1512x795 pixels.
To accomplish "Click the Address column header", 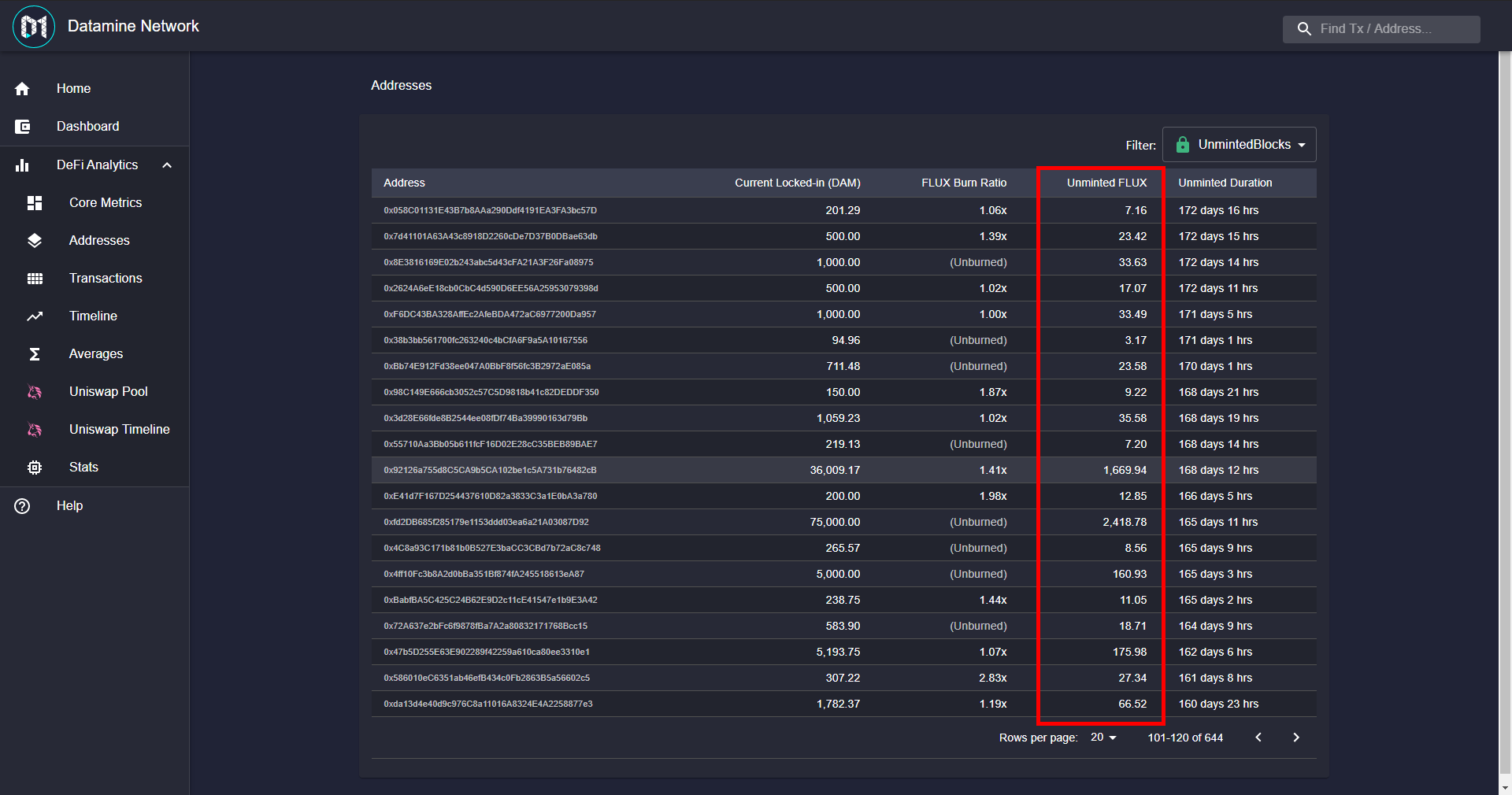I will click(404, 183).
